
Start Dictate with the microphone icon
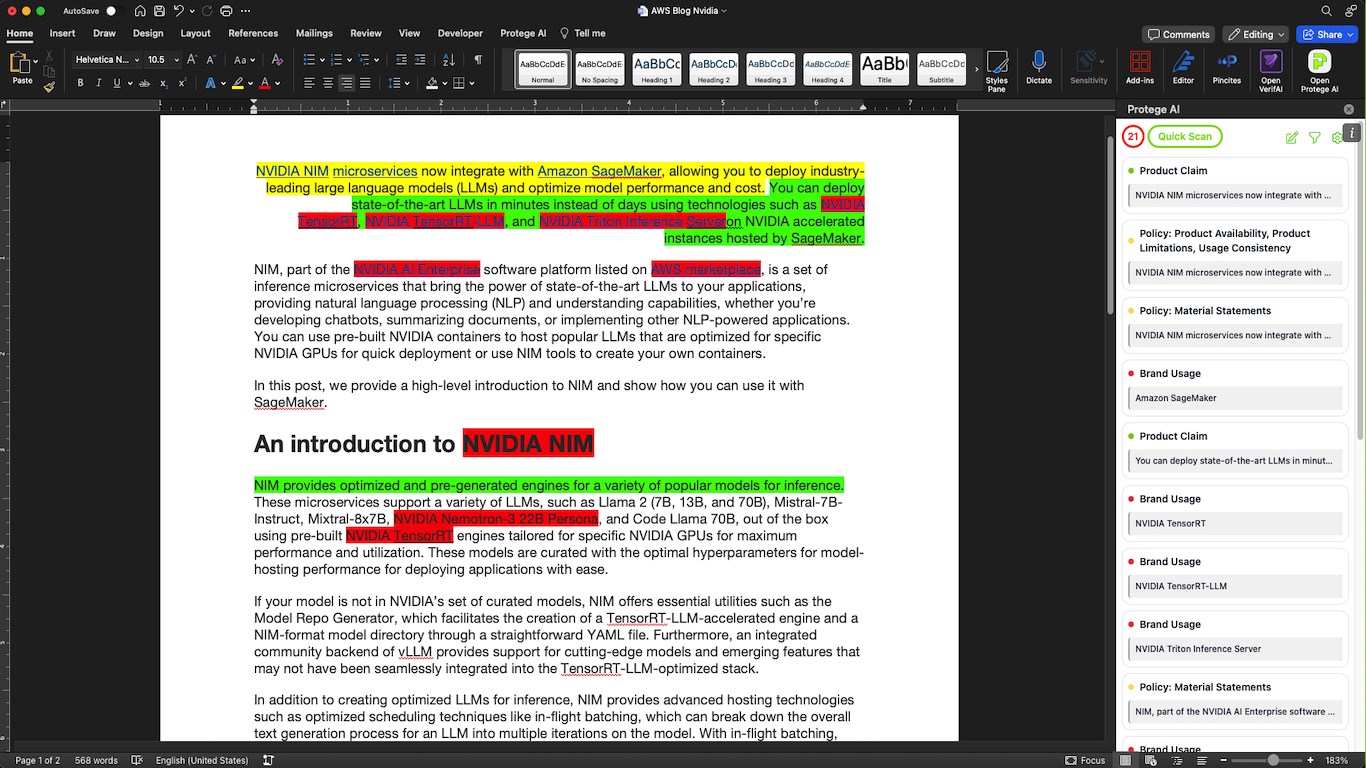click(1039, 68)
